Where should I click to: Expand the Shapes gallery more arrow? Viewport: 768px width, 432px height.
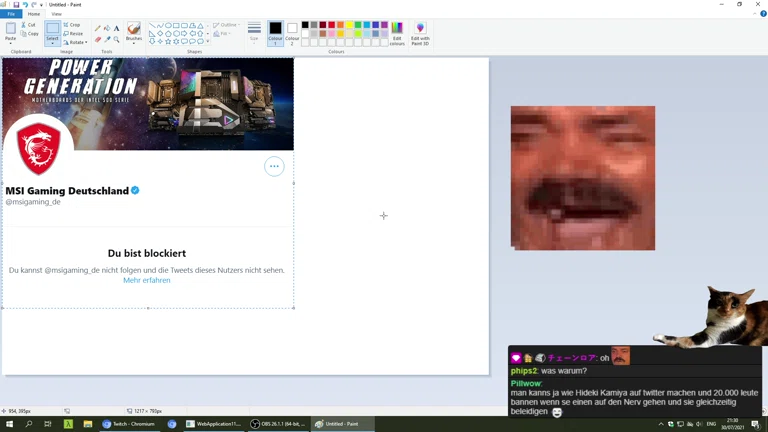[x=208, y=42]
